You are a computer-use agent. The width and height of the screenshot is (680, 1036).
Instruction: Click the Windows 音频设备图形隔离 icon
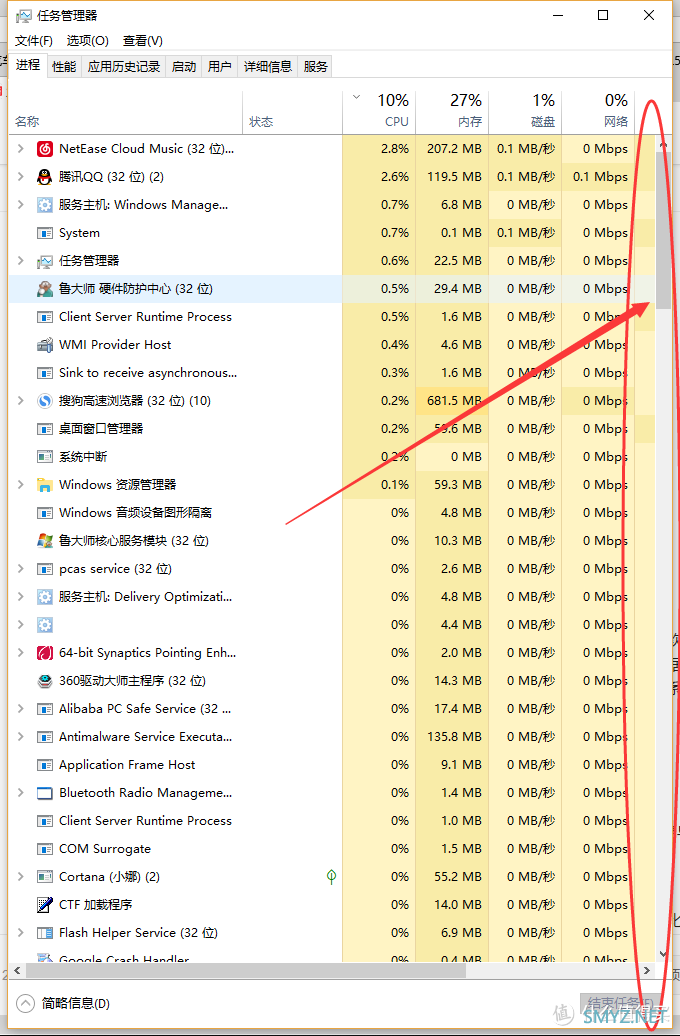click(44, 513)
